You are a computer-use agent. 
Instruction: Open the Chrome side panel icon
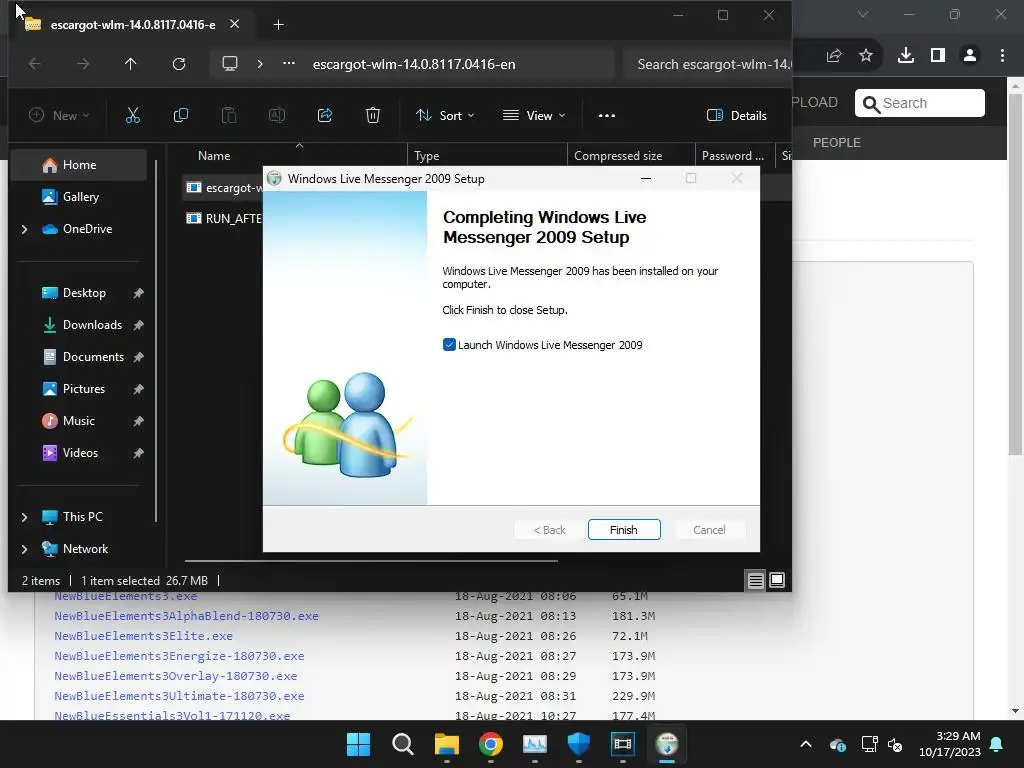tap(938, 56)
